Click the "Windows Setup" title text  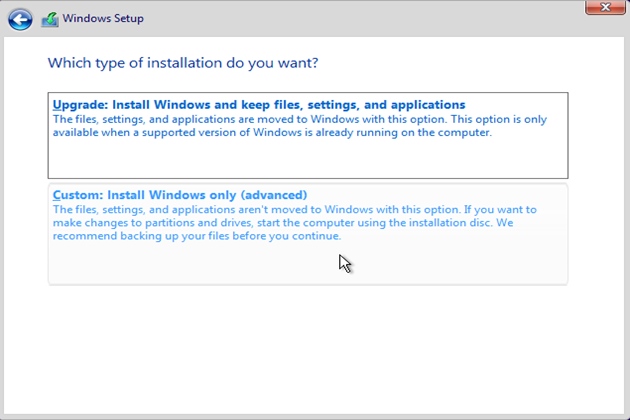point(103,18)
